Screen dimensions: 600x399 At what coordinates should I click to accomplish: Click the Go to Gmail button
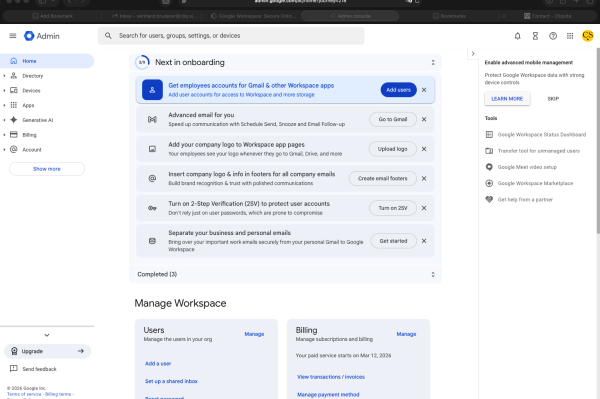(x=393, y=119)
